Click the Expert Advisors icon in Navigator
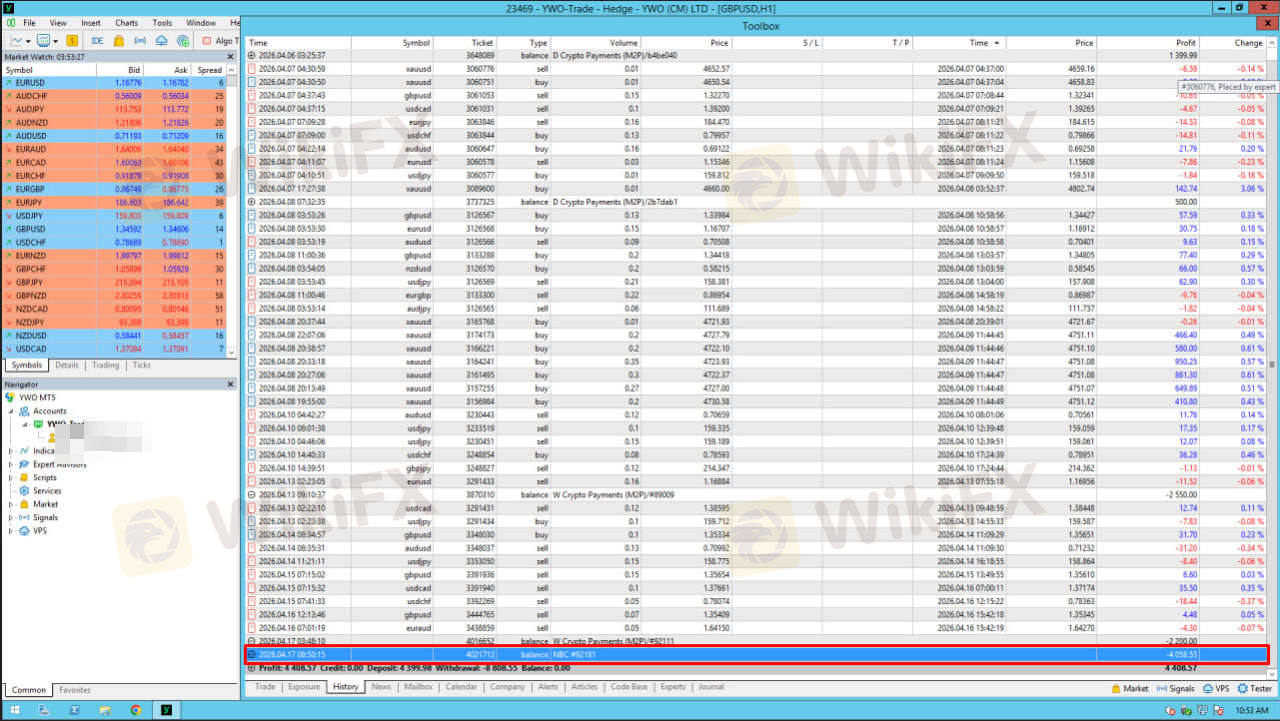Screen dimensions: 1280x721 pos(26,464)
